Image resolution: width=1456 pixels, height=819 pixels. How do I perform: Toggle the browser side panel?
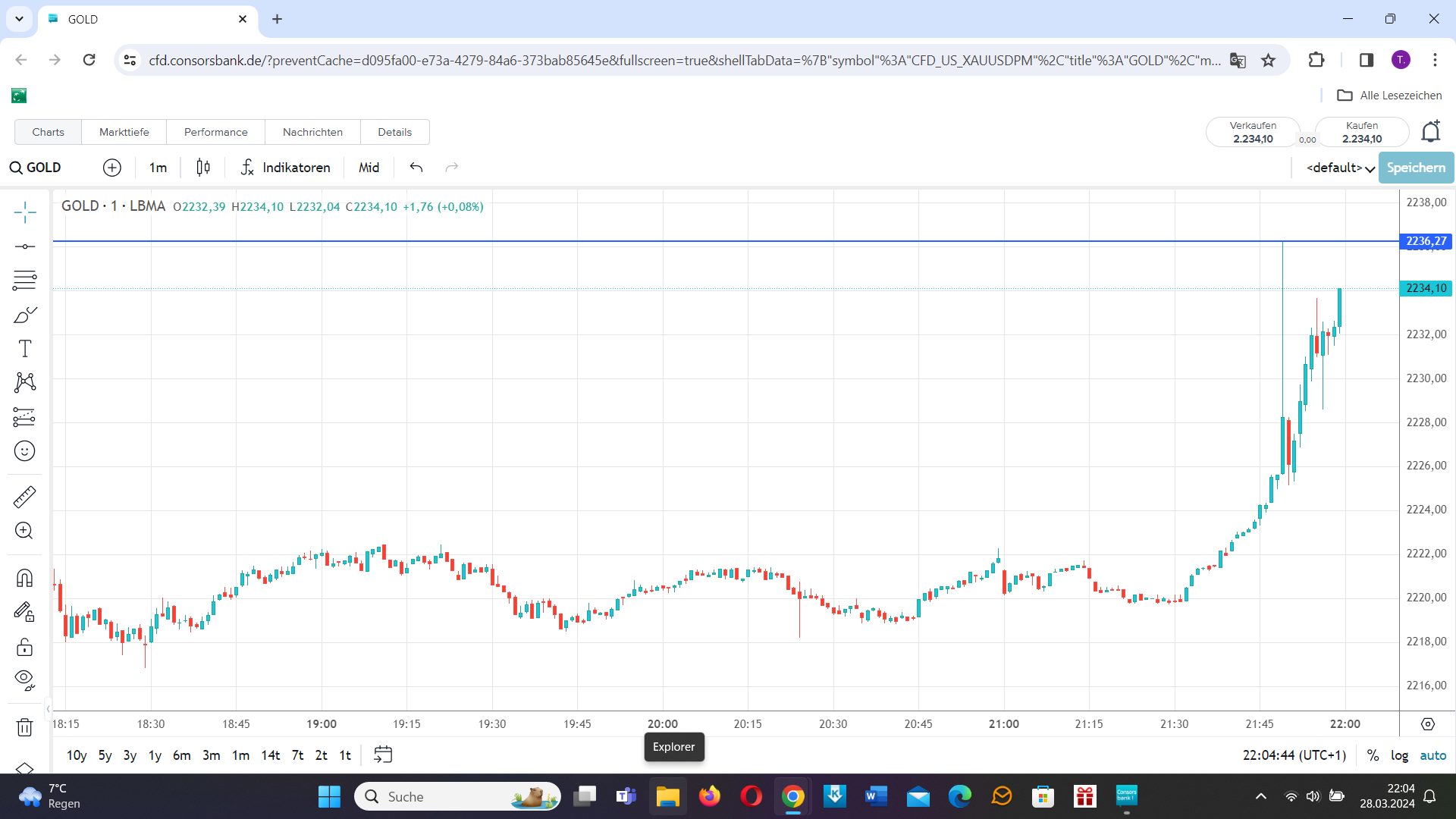[x=1367, y=60]
